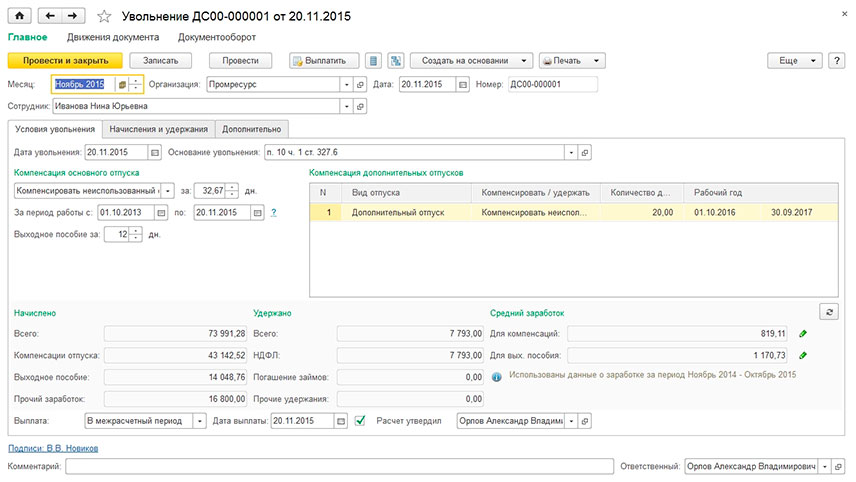Viewport: 856px width, 482px height.
Task: Expand the Ответственный dropdown arrow
Action: 824,467
